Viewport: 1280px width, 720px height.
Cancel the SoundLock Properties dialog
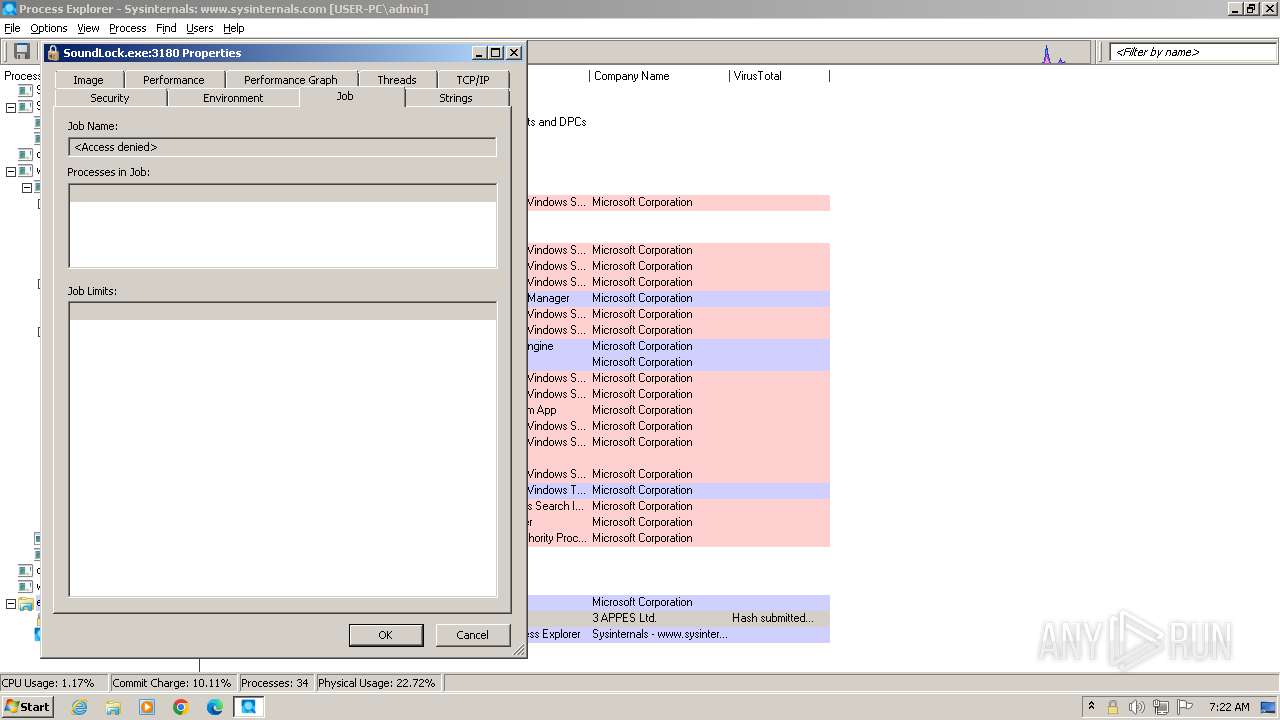[x=472, y=635]
